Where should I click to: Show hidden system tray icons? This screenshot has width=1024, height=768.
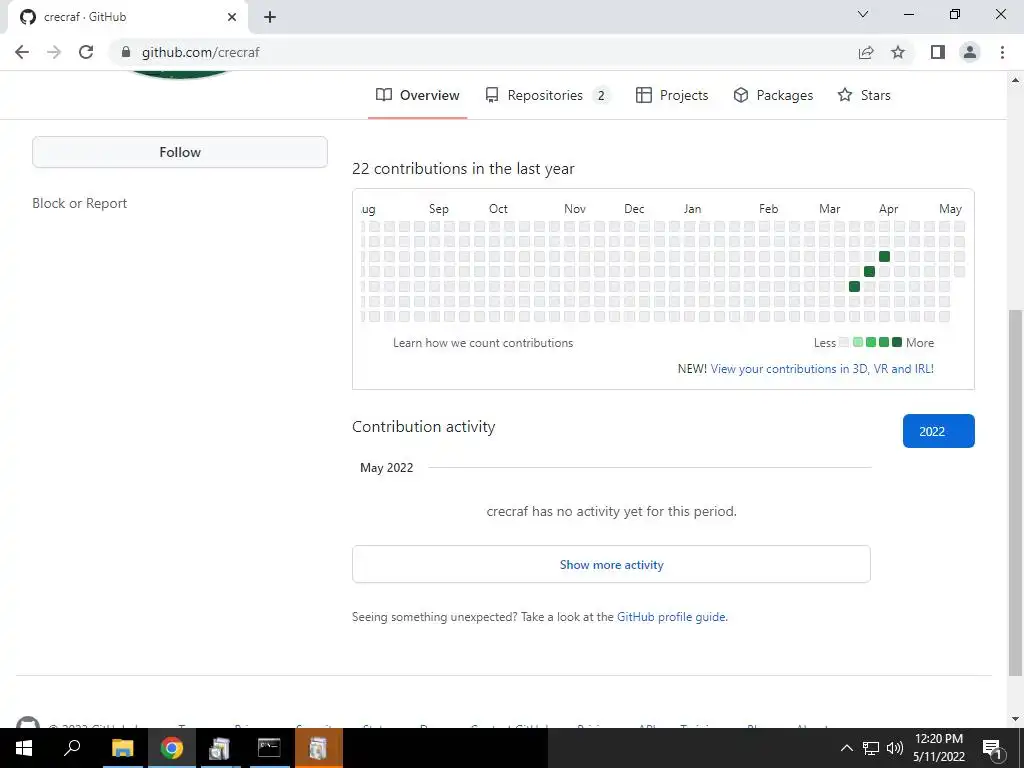(846, 748)
